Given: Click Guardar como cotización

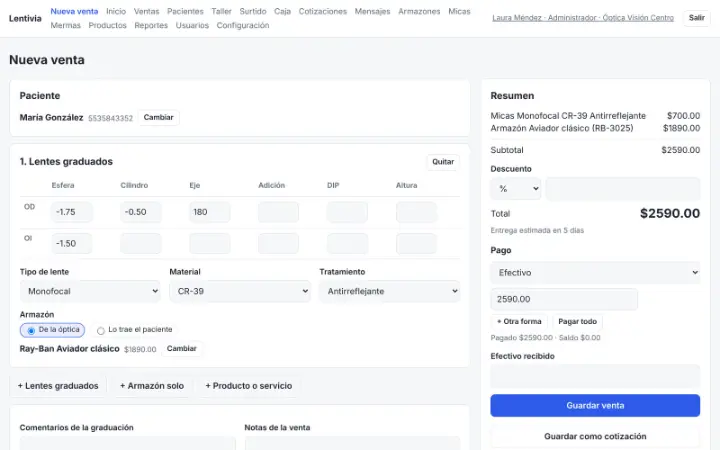Looking at the screenshot, I should point(595,436).
